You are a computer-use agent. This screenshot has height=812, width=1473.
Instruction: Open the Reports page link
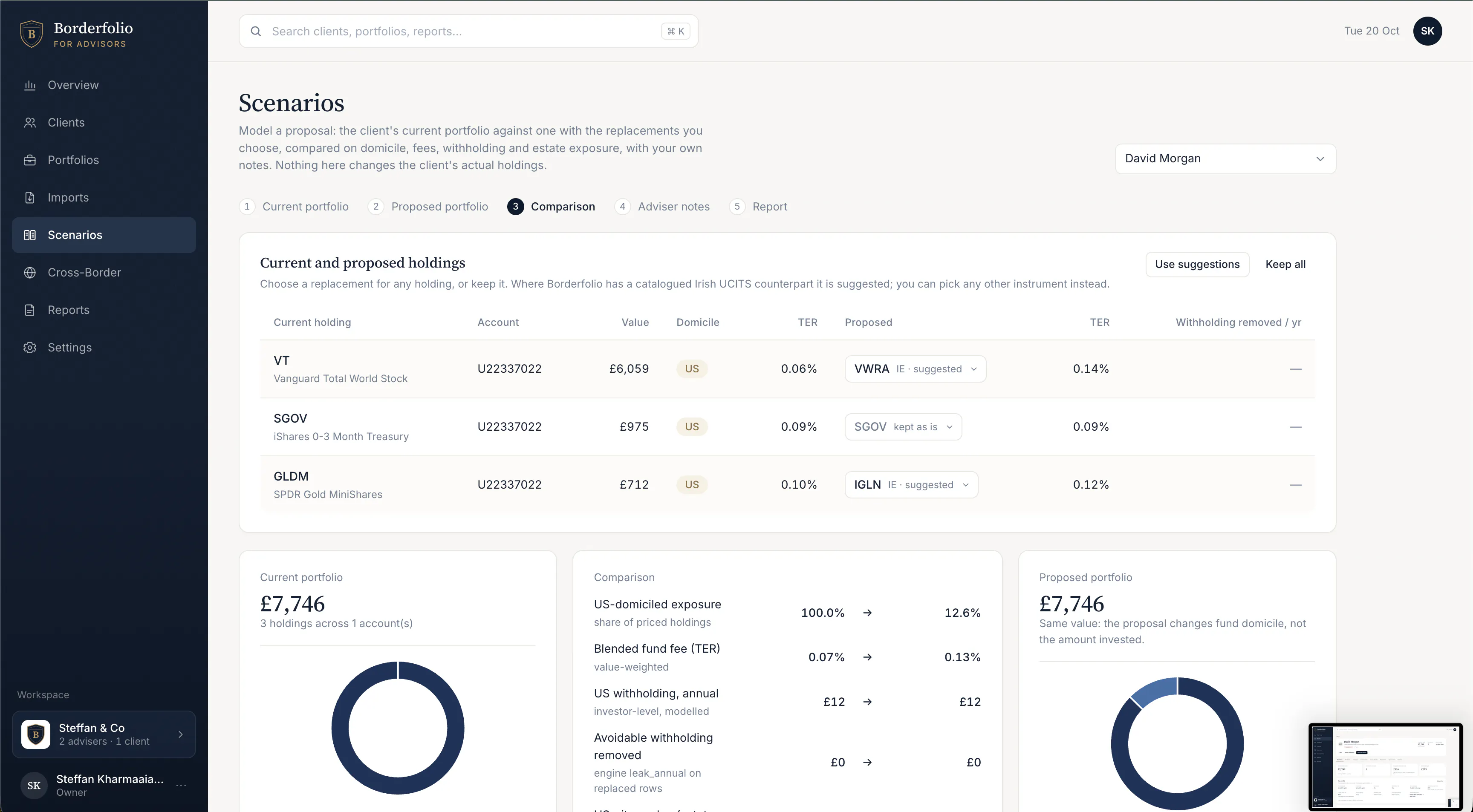(x=104, y=310)
